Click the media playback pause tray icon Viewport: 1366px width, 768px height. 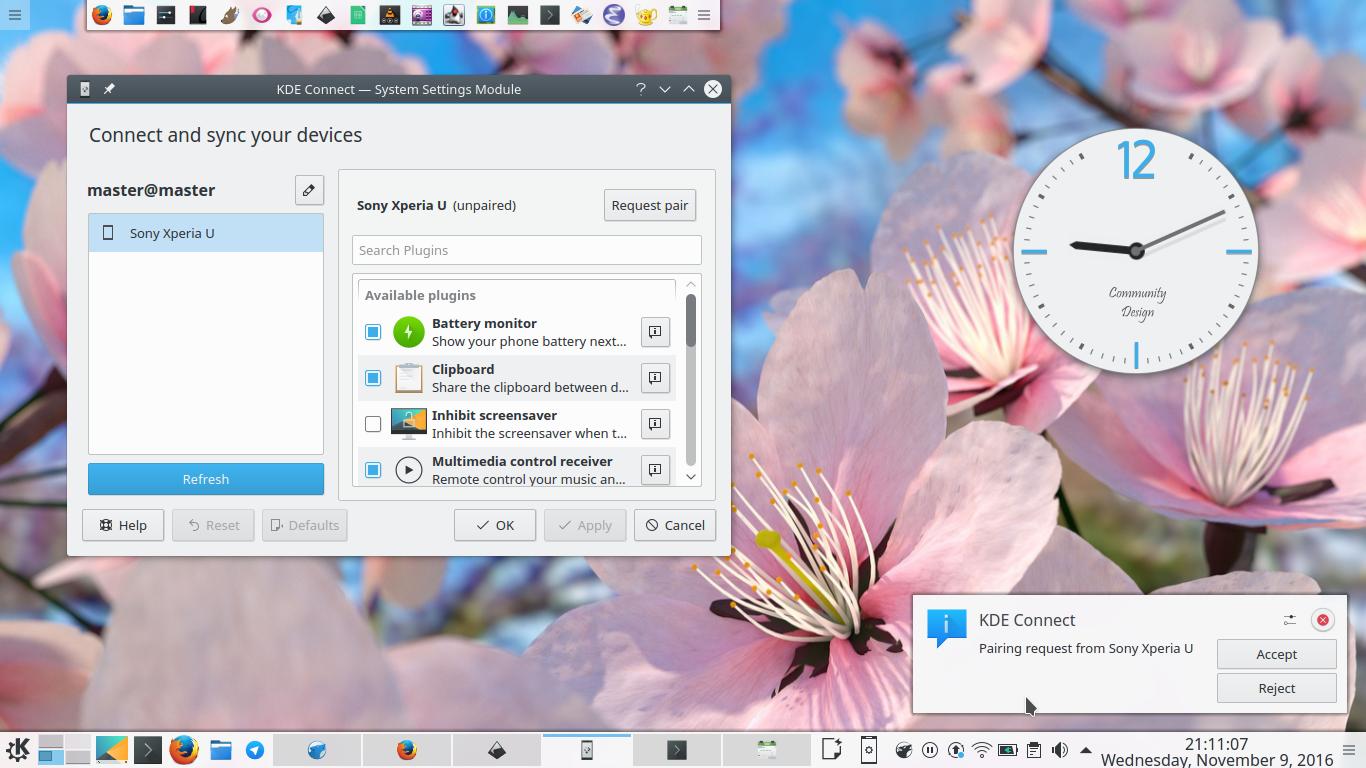[930, 749]
